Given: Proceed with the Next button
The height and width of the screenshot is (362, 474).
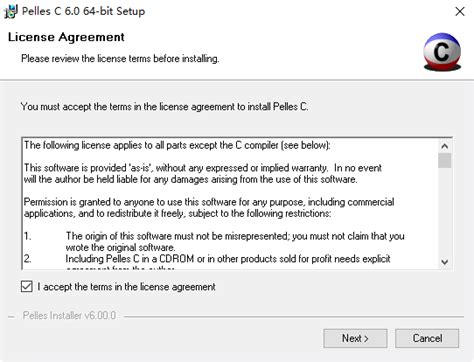Looking at the screenshot, I should (355, 338).
